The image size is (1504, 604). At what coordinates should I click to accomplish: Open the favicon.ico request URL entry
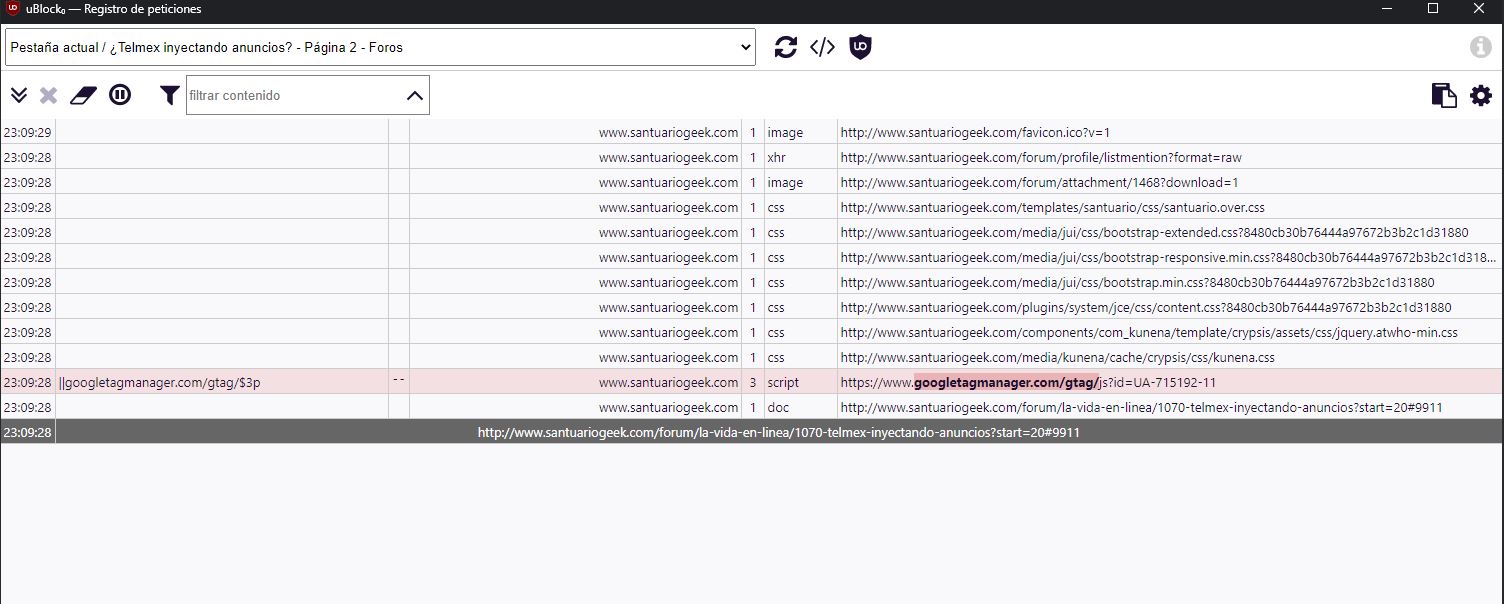tap(975, 132)
